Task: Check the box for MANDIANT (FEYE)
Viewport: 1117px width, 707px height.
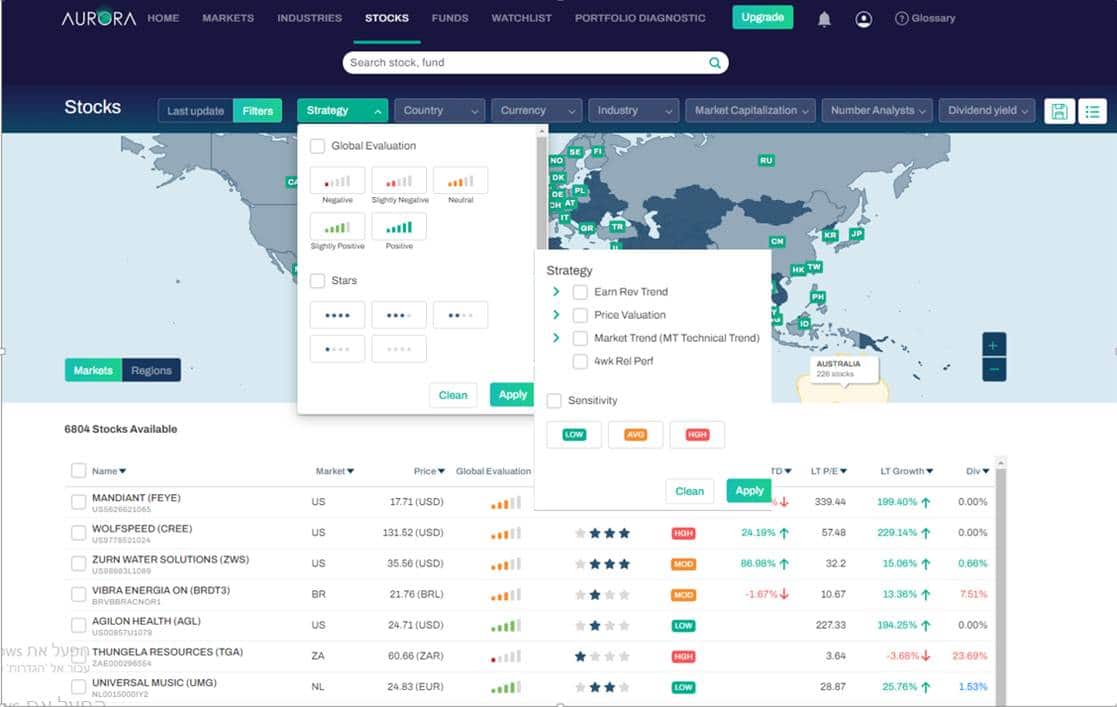Action: click(78, 502)
